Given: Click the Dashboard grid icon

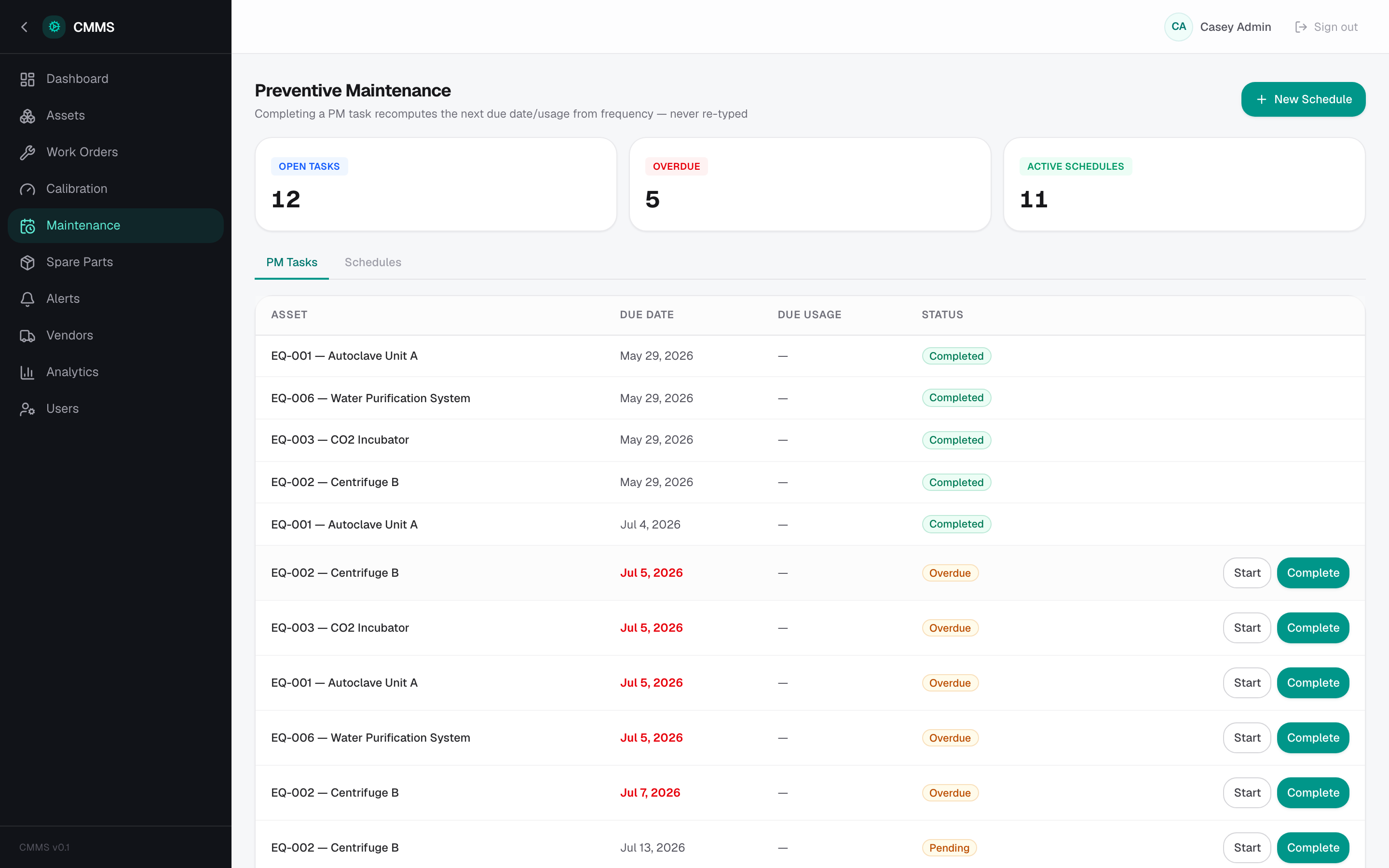Looking at the screenshot, I should click(27, 79).
